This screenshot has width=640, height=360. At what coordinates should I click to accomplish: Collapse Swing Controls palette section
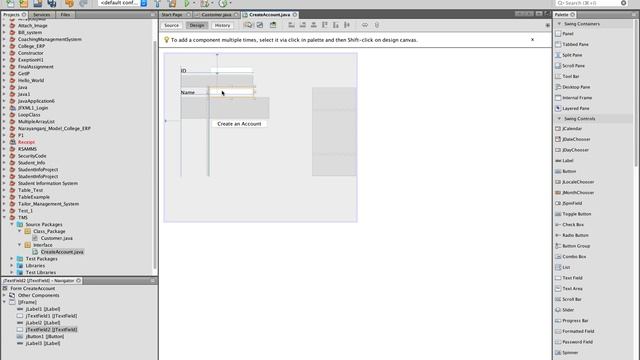[x=559, y=118]
